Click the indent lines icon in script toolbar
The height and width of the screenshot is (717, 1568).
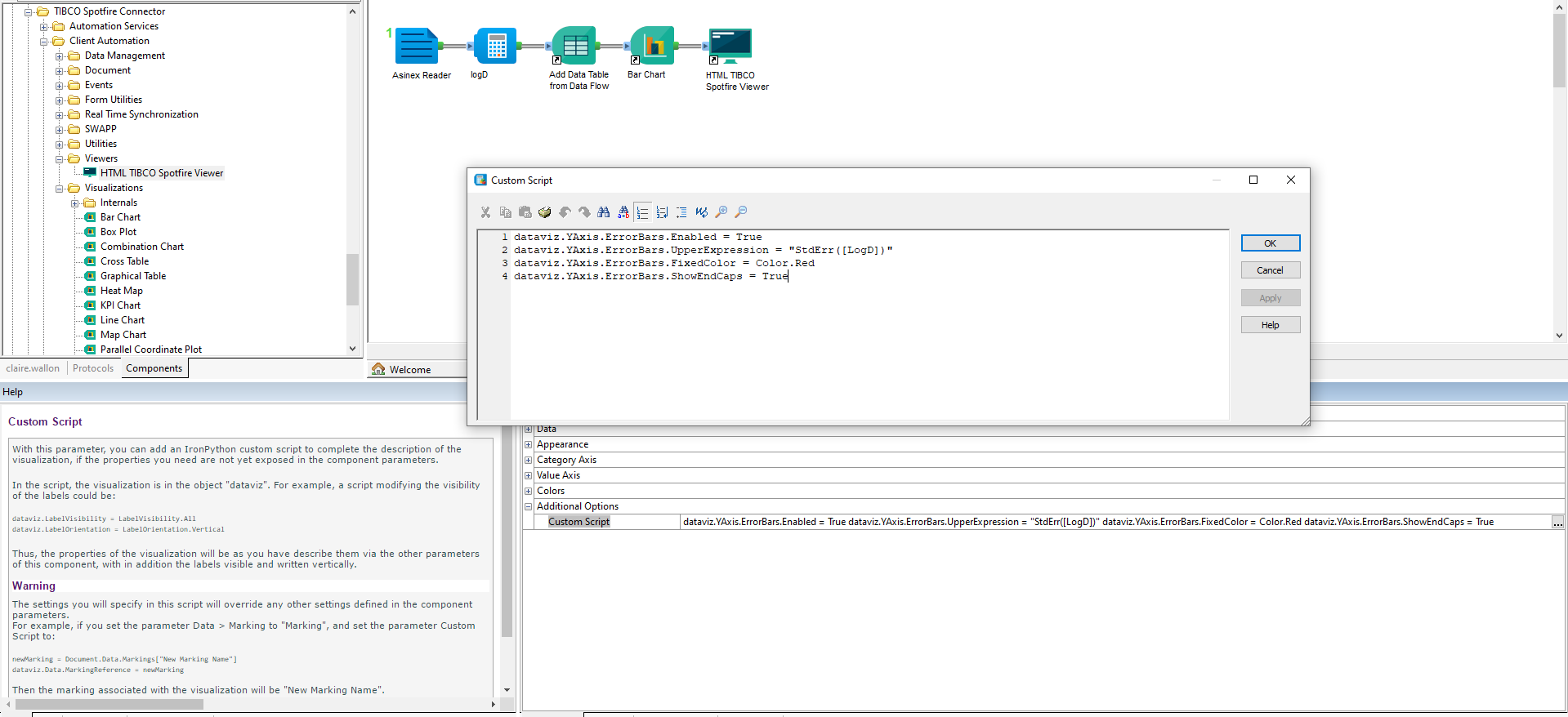[681, 212]
